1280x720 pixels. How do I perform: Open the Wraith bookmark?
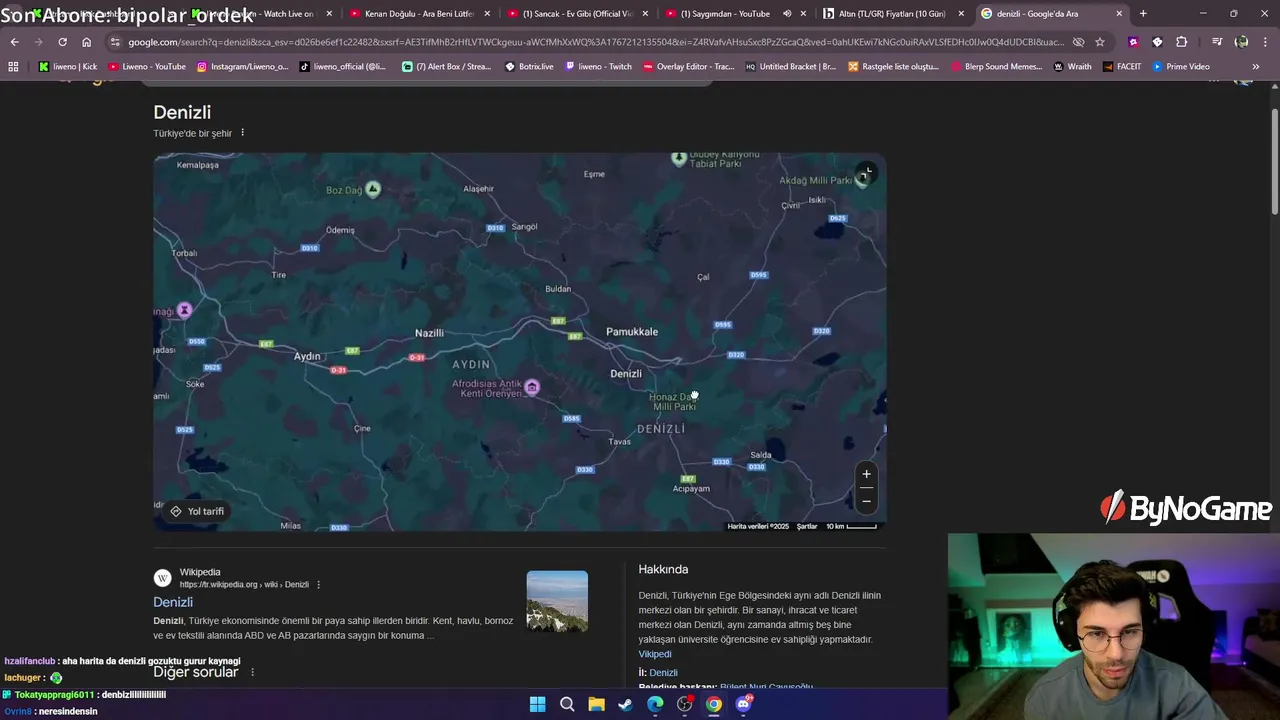[x=1073, y=66]
